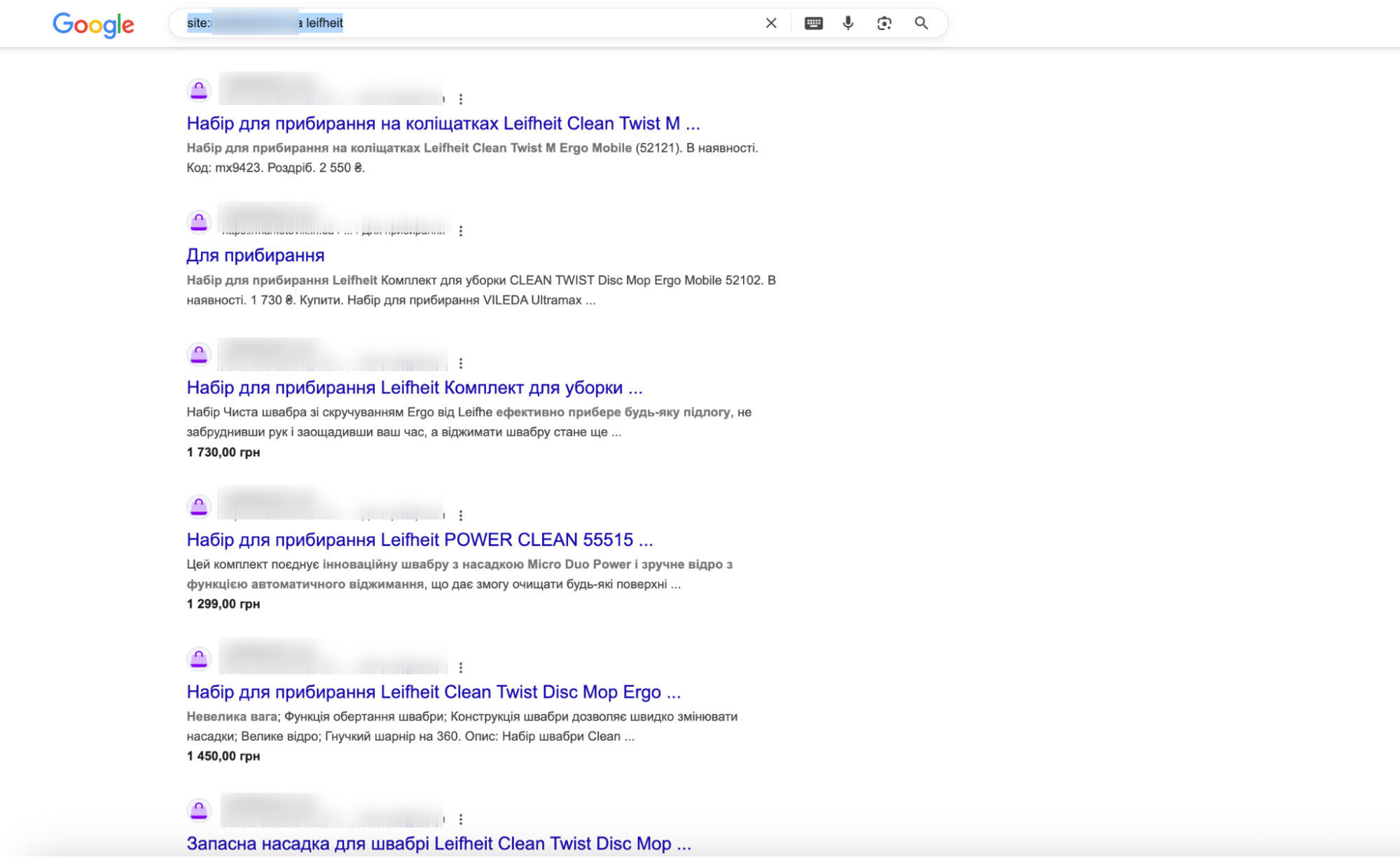Start voice search with the microphone icon
Screen dimensions: 1400x857
[x=848, y=23]
